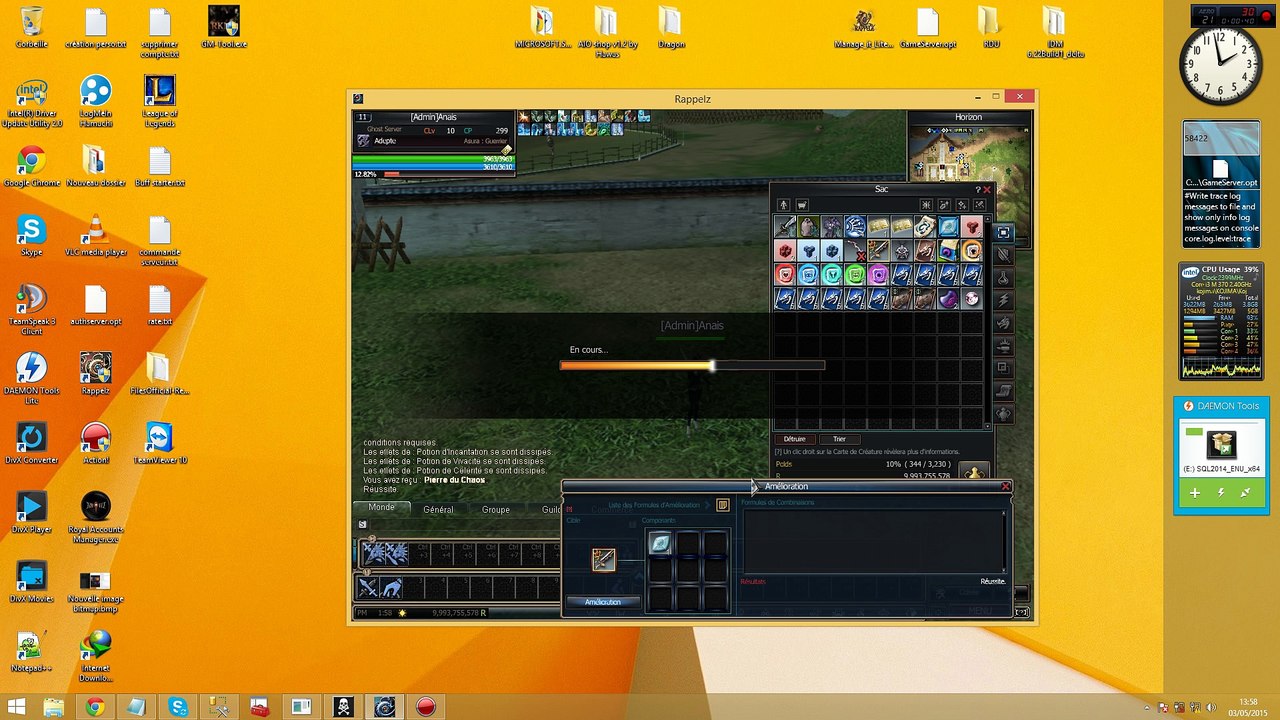Open DAEMON Tools Lite desktop shortcut
This screenshot has height=720, width=1280.
[x=31, y=378]
